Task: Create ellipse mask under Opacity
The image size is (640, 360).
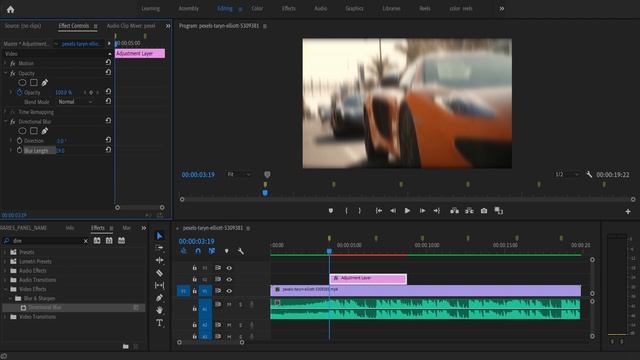Action: click(x=22, y=82)
